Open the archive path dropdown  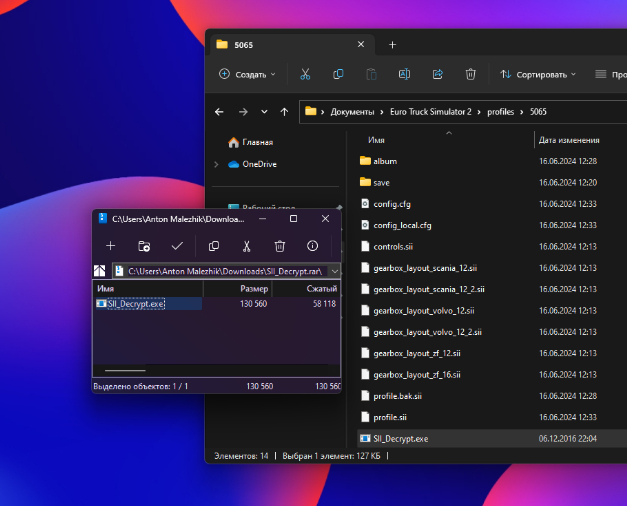tap(334, 271)
